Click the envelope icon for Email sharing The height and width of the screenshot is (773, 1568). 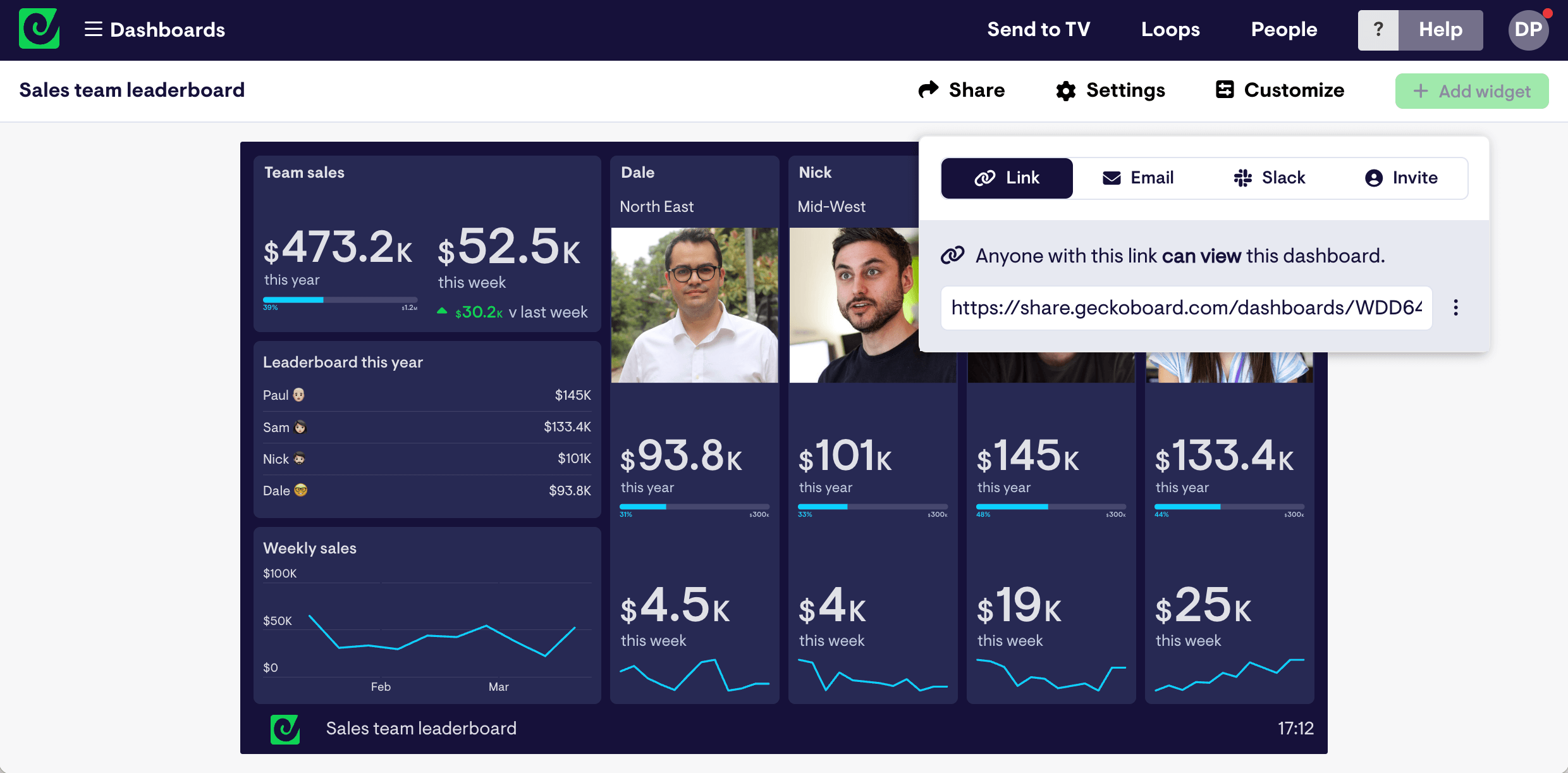coord(1112,178)
